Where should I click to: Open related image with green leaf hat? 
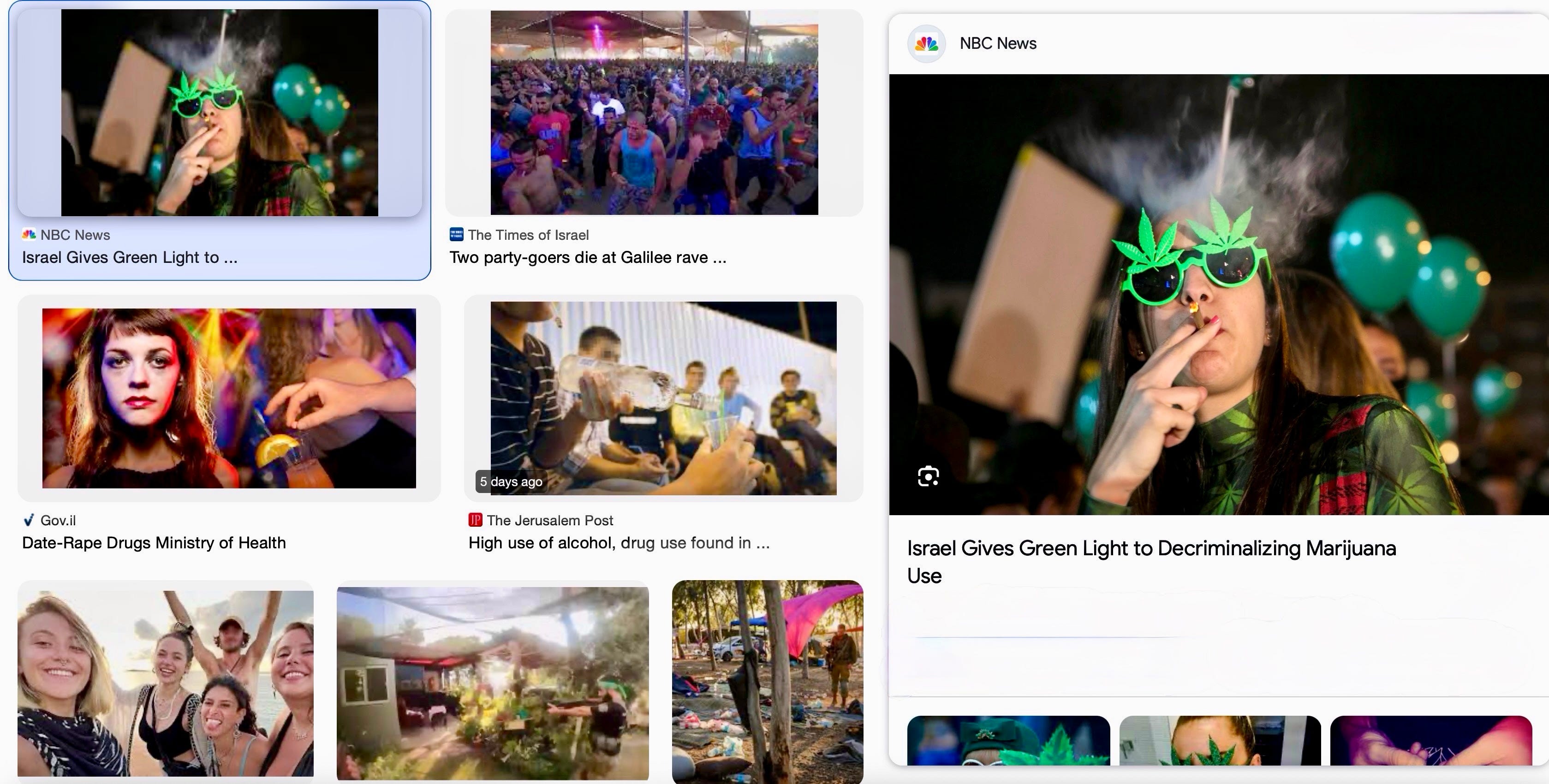(x=1008, y=740)
